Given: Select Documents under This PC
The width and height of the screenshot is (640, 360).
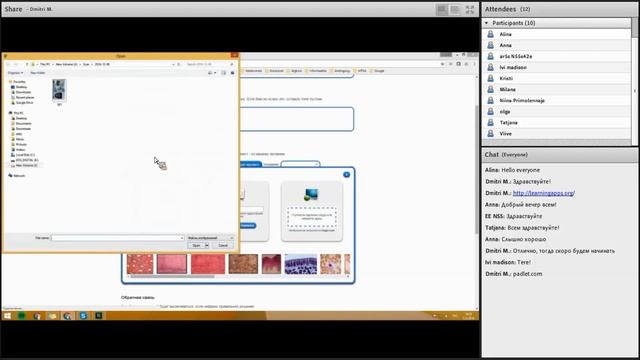Looking at the screenshot, I should click(21, 123).
